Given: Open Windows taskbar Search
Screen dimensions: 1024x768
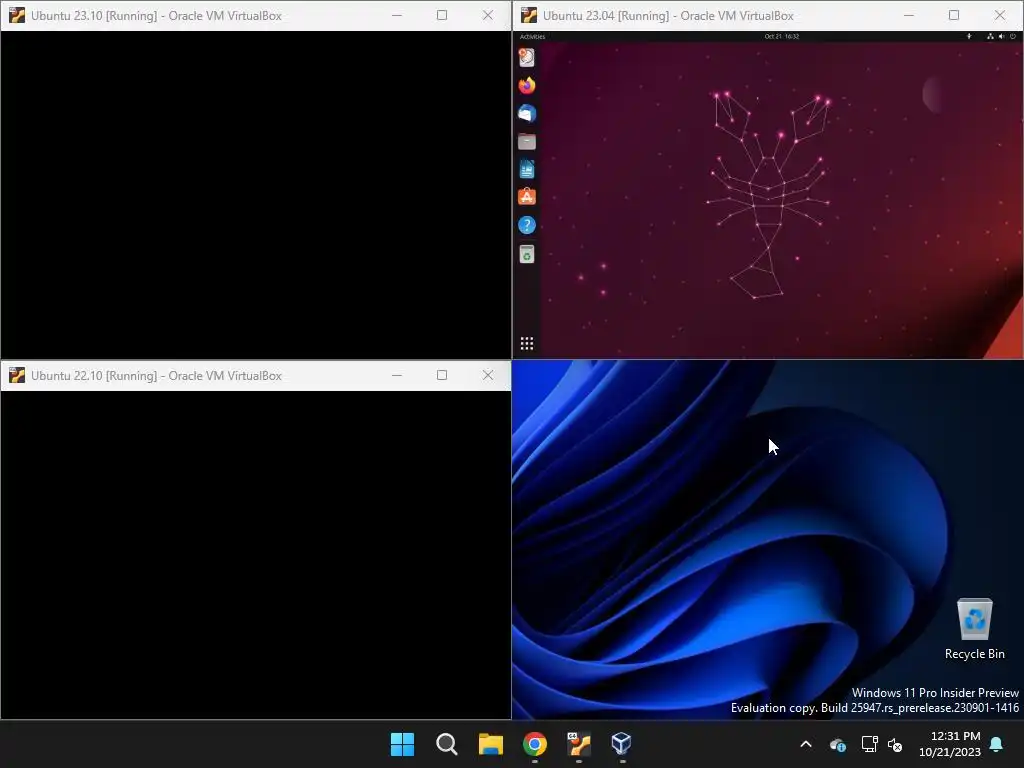Looking at the screenshot, I should [447, 744].
